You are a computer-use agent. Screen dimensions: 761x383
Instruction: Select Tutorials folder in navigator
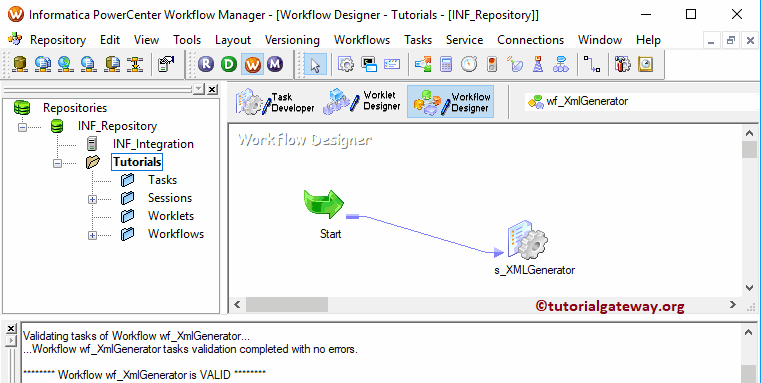coord(137,162)
